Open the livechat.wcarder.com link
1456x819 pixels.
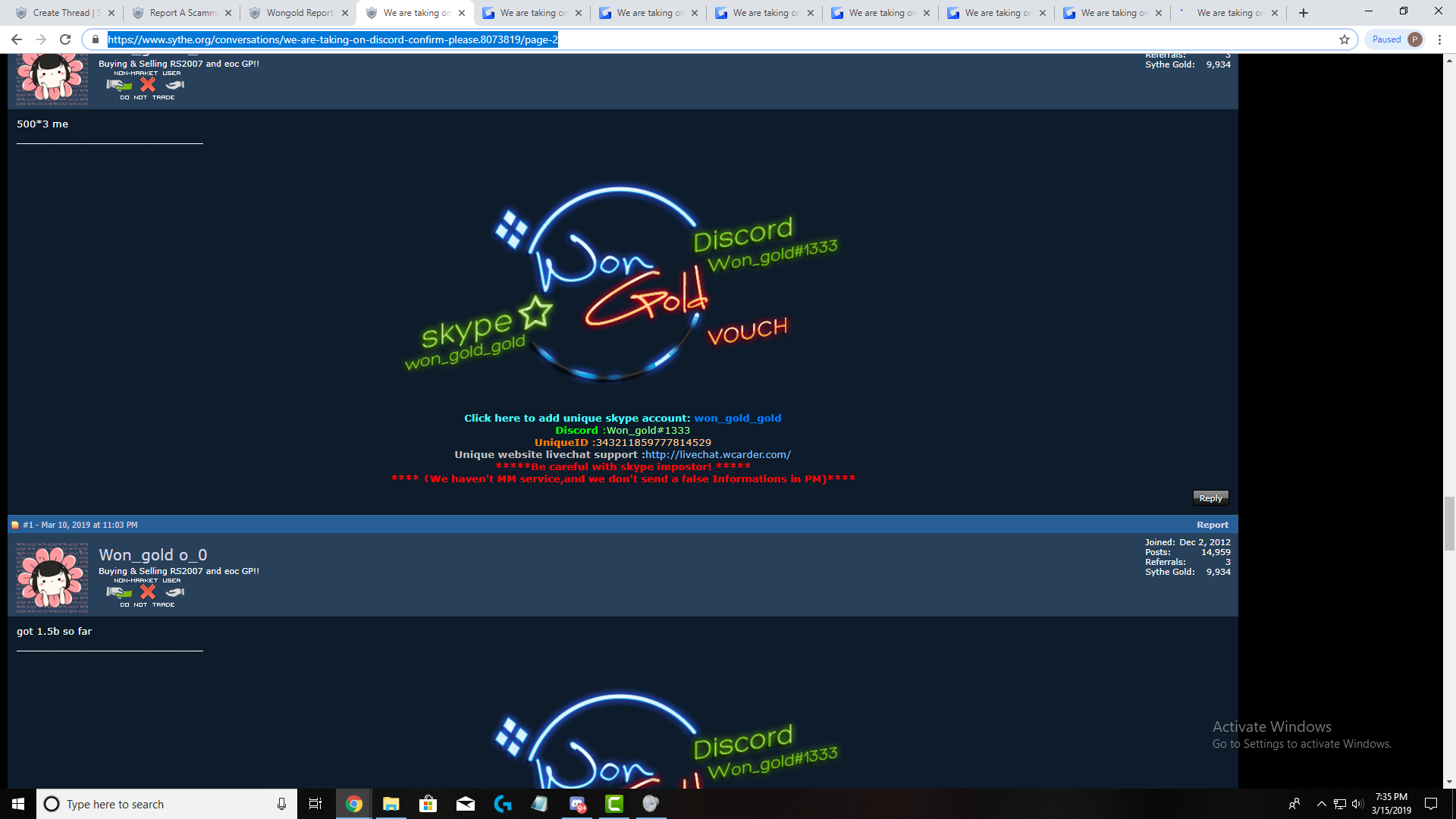point(717,454)
